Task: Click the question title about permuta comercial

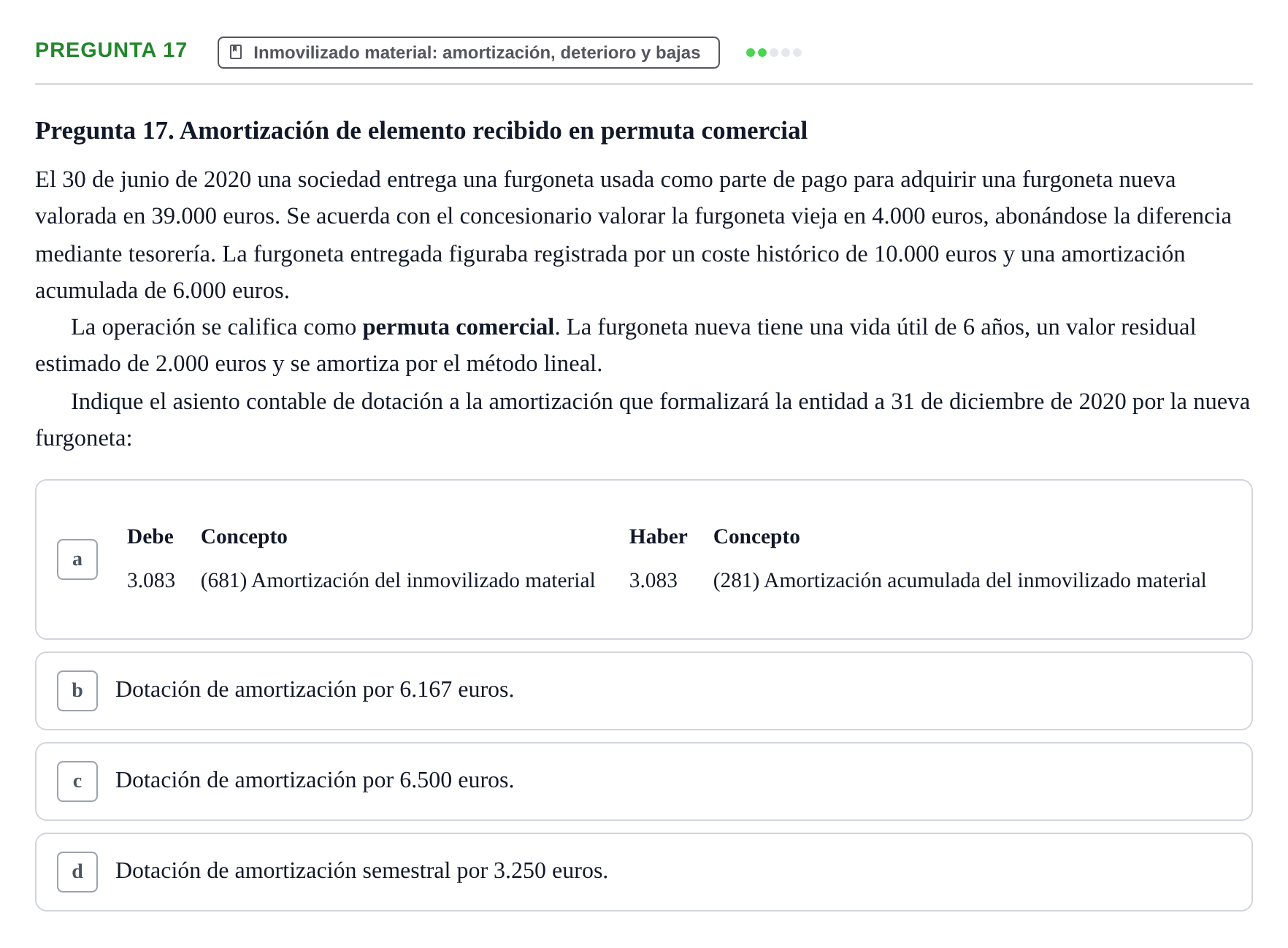Action: (421, 131)
